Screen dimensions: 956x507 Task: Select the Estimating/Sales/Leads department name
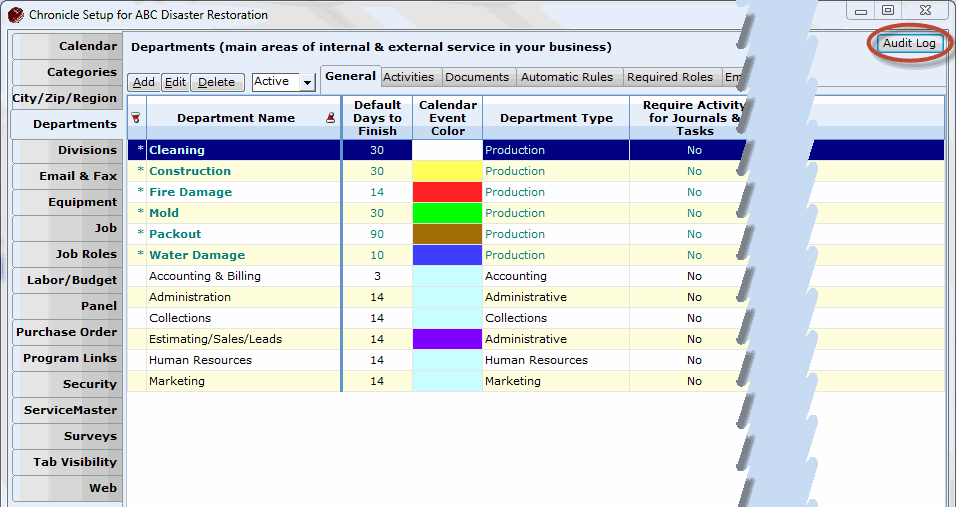[x=215, y=339]
